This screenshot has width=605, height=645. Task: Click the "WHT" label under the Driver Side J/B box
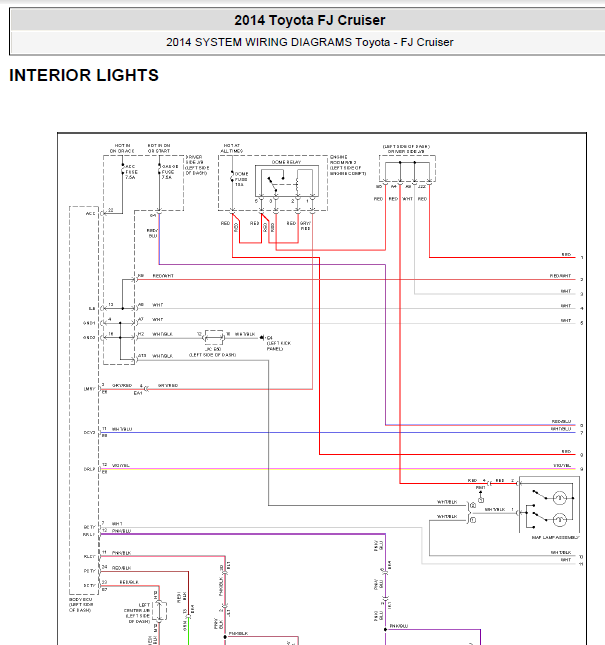[407, 199]
